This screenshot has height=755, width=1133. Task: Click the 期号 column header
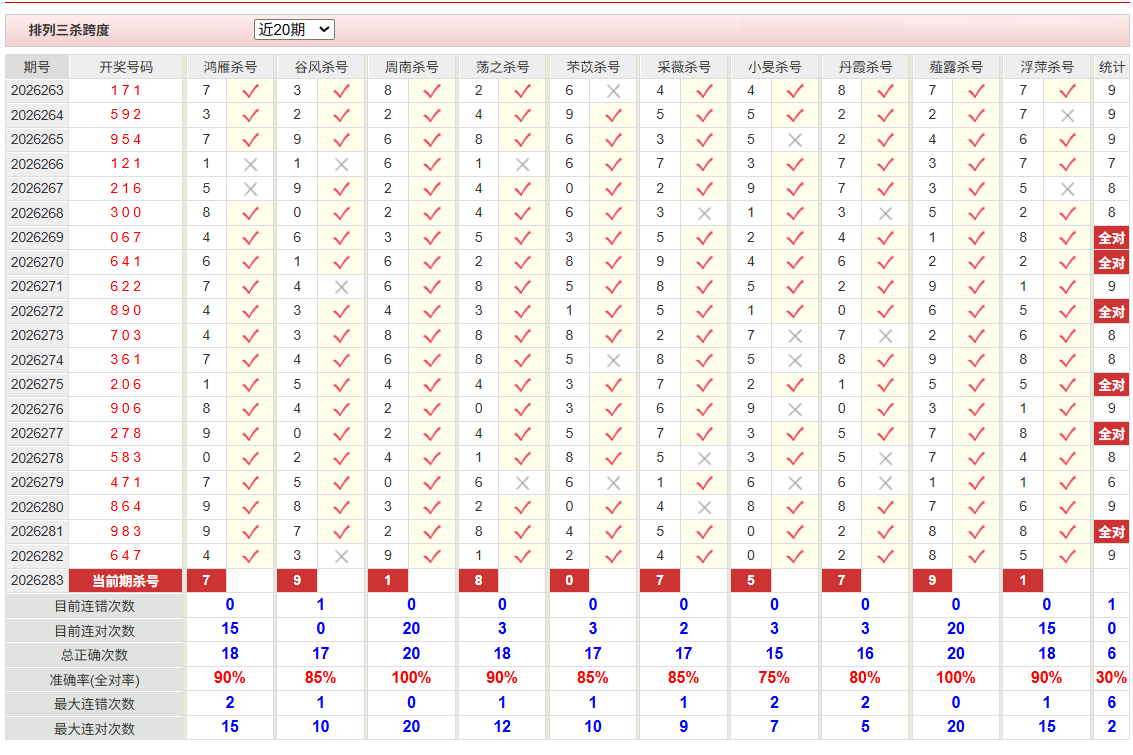point(37,67)
